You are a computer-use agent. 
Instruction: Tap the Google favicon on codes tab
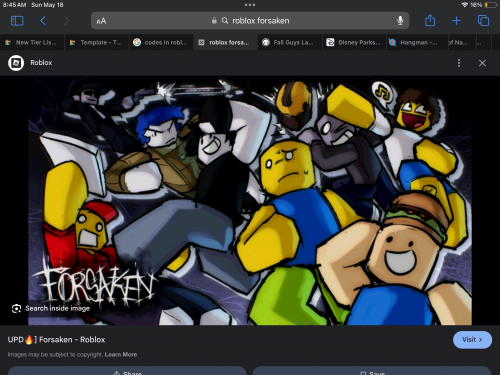pos(137,42)
